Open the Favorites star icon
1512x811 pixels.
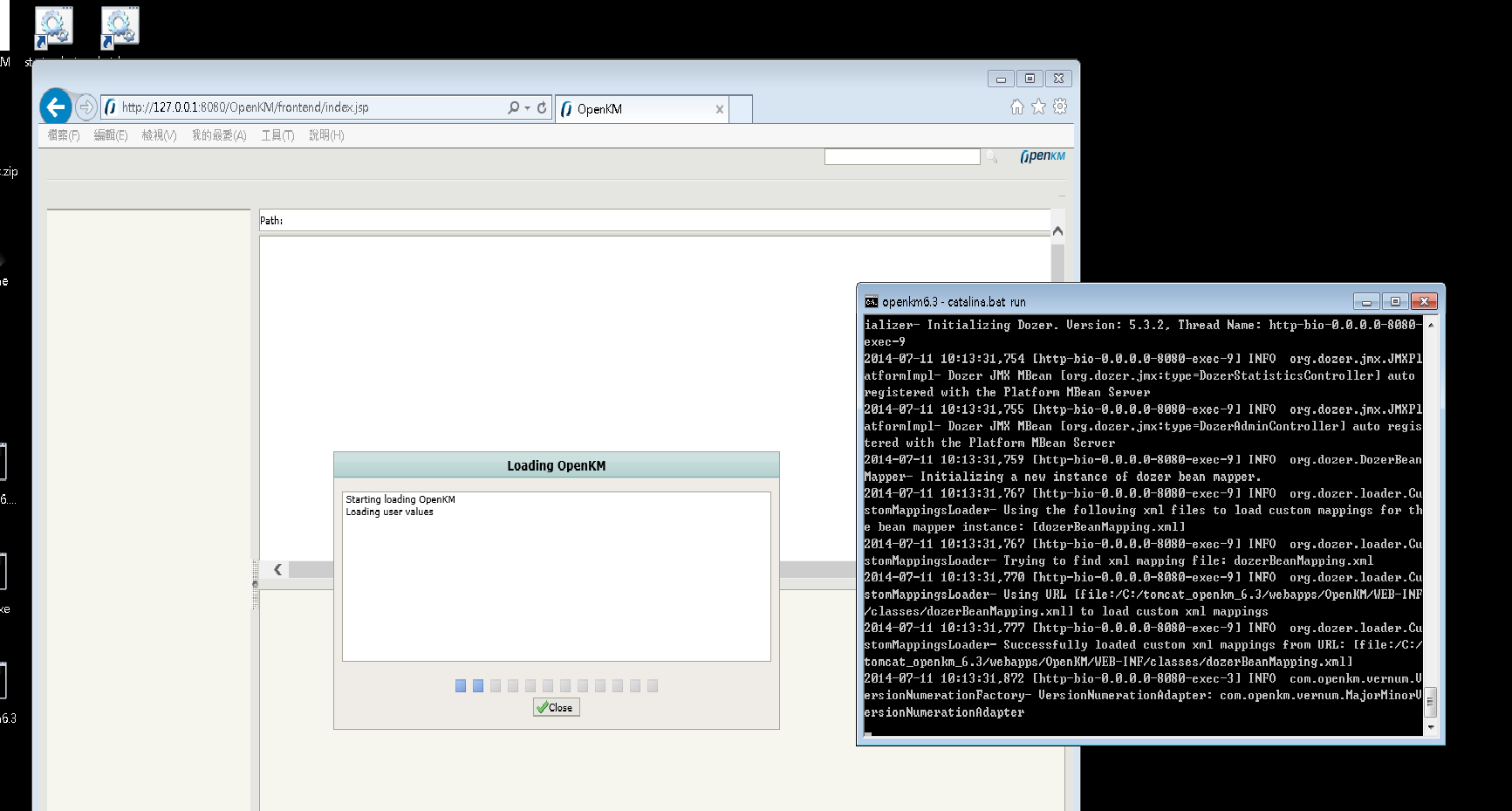click(x=1038, y=107)
